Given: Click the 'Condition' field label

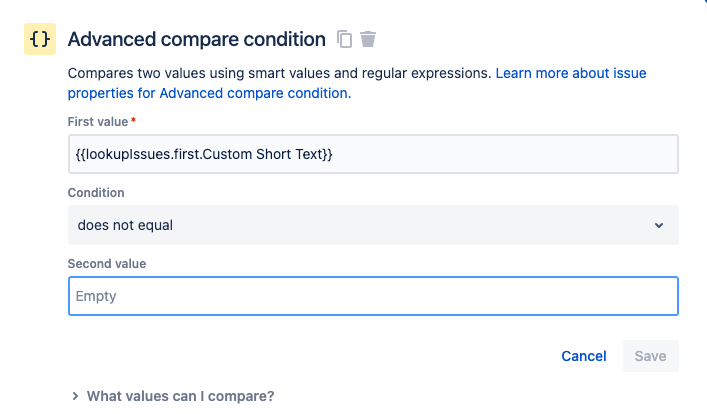Looking at the screenshot, I should coord(96,193).
